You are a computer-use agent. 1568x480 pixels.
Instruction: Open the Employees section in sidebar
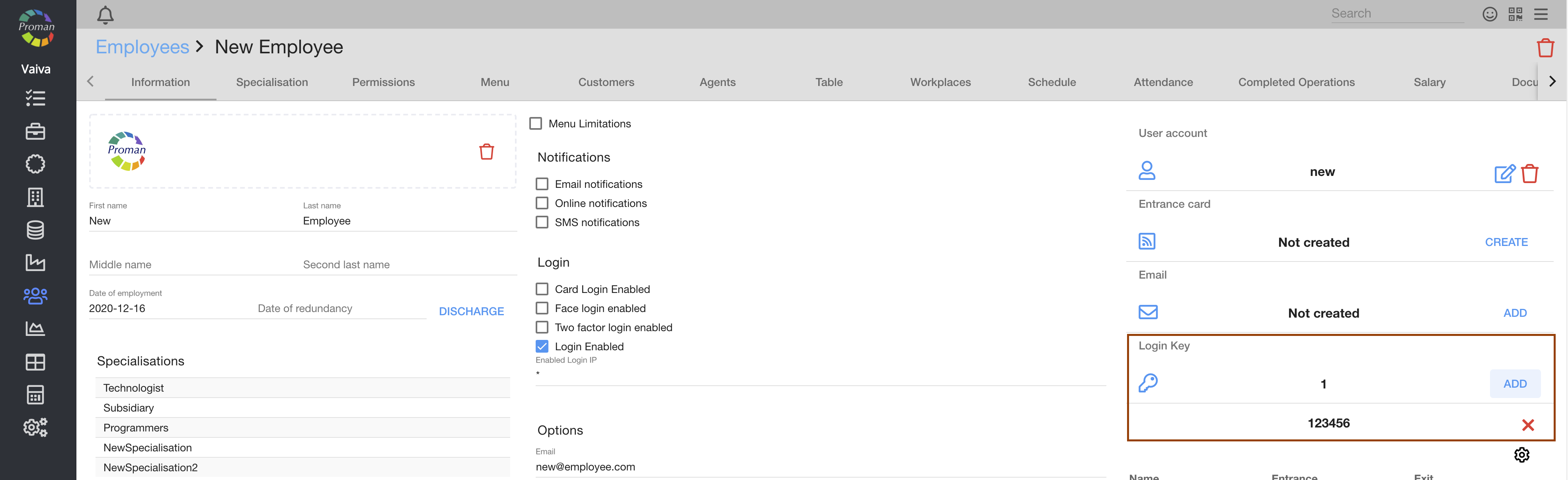(35, 296)
